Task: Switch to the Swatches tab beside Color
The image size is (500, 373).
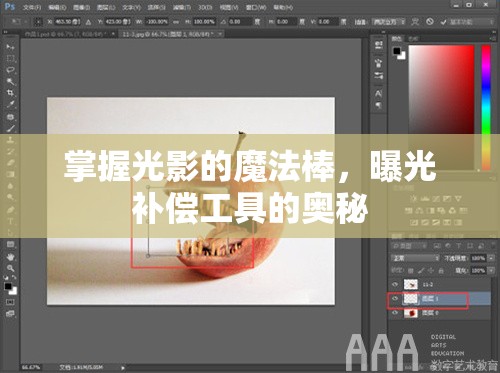Action: tap(413, 39)
